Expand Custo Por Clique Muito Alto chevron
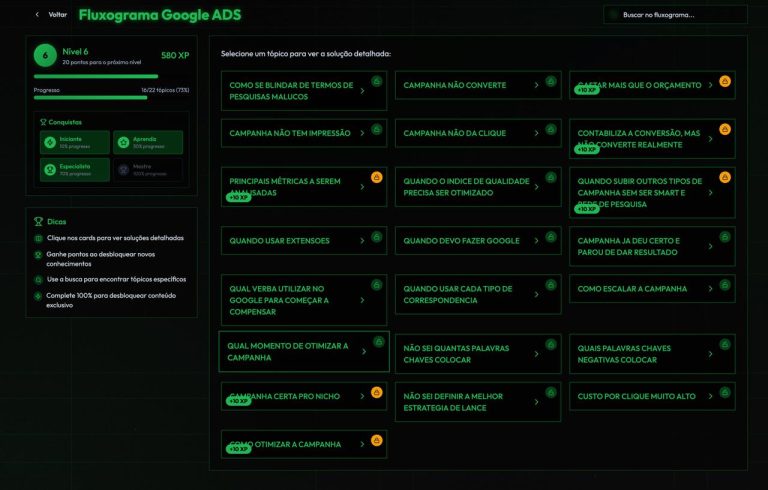The height and width of the screenshot is (490, 768). 711,397
